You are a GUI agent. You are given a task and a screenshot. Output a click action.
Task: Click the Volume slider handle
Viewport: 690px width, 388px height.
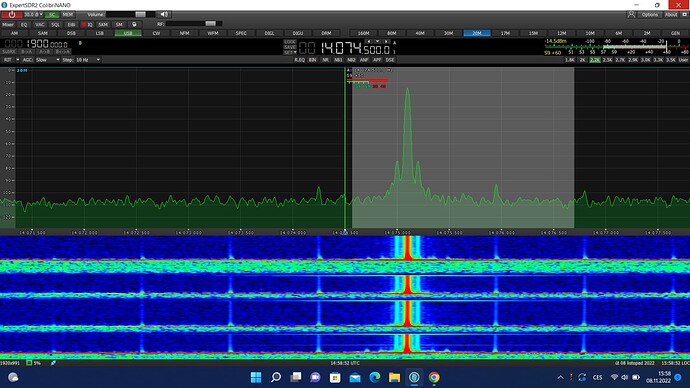(140, 15)
